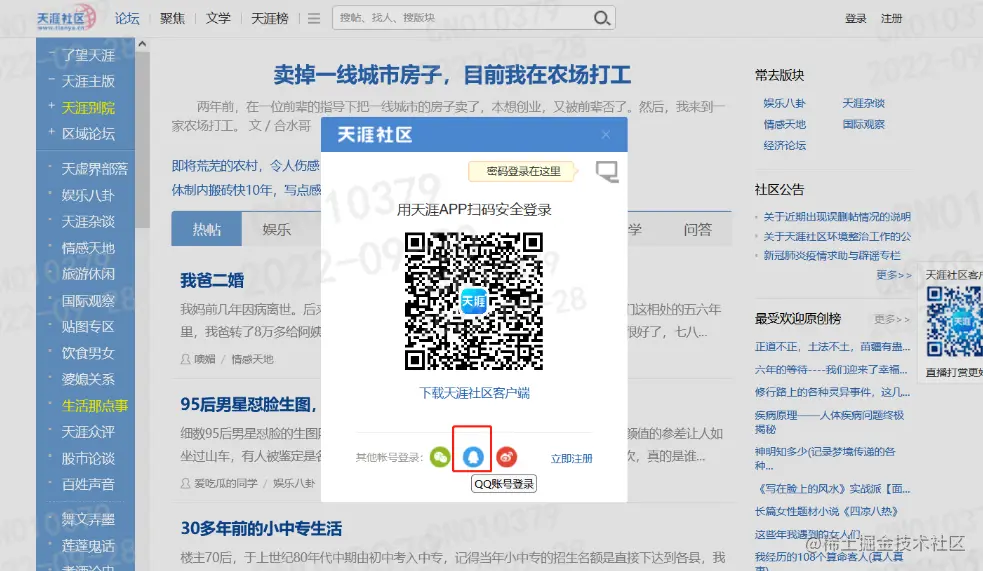Close the 天涯社区 login dialog
The image size is (983, 571).
[x=606, y=135]
